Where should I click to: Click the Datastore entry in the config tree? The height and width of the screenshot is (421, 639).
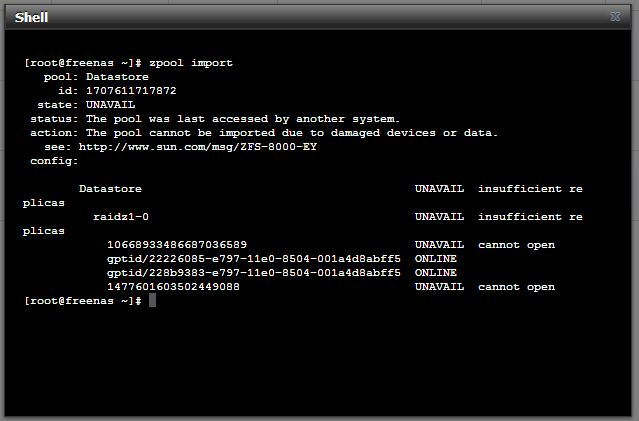click(x=110, y=189)
